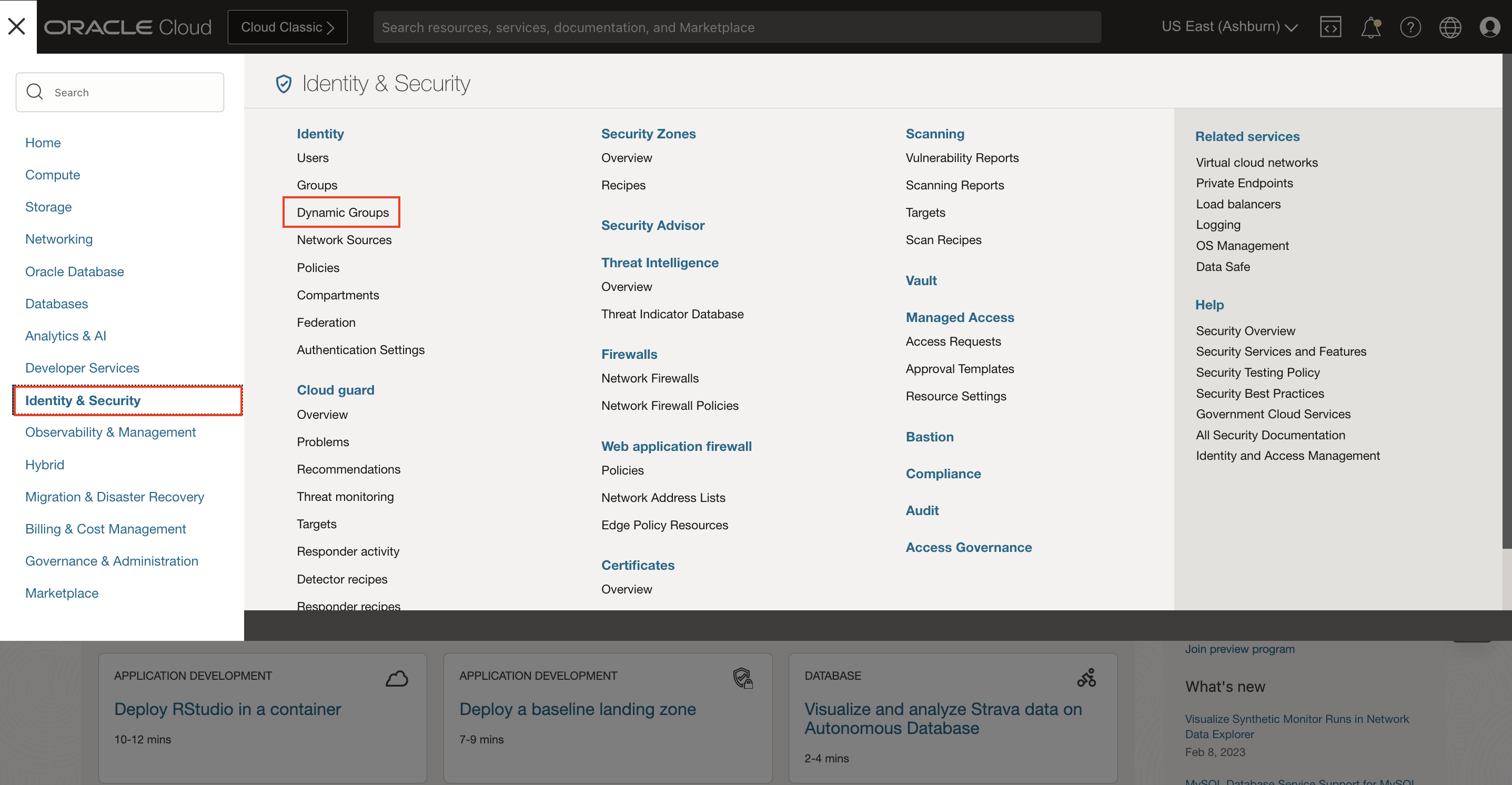
Task: Select Observability & Management in the menu
Action: (110, 432)
